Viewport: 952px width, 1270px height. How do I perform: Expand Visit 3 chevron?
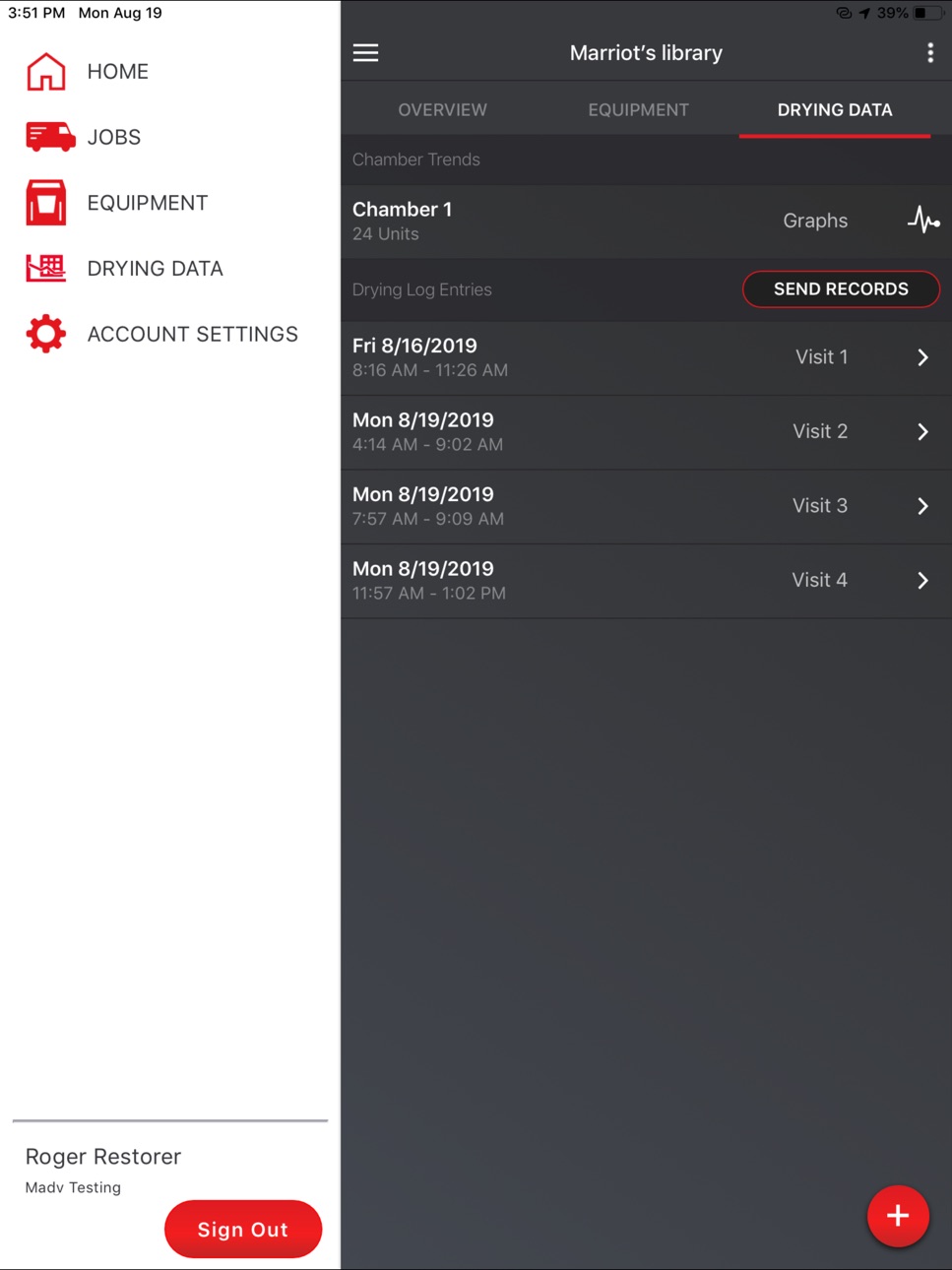922,506
